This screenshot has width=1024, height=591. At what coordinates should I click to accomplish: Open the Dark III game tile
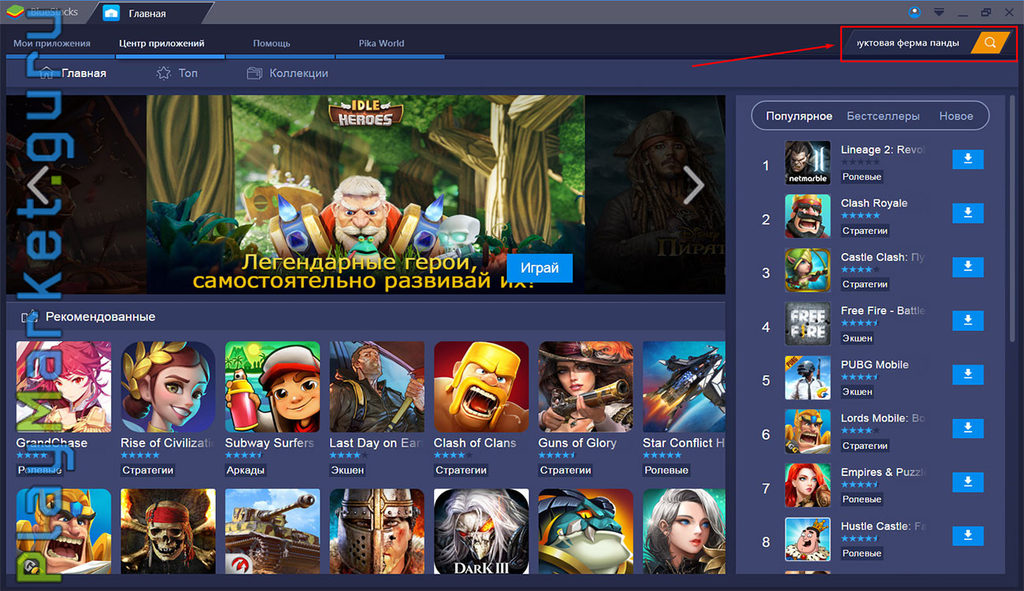tap(481, 532)
